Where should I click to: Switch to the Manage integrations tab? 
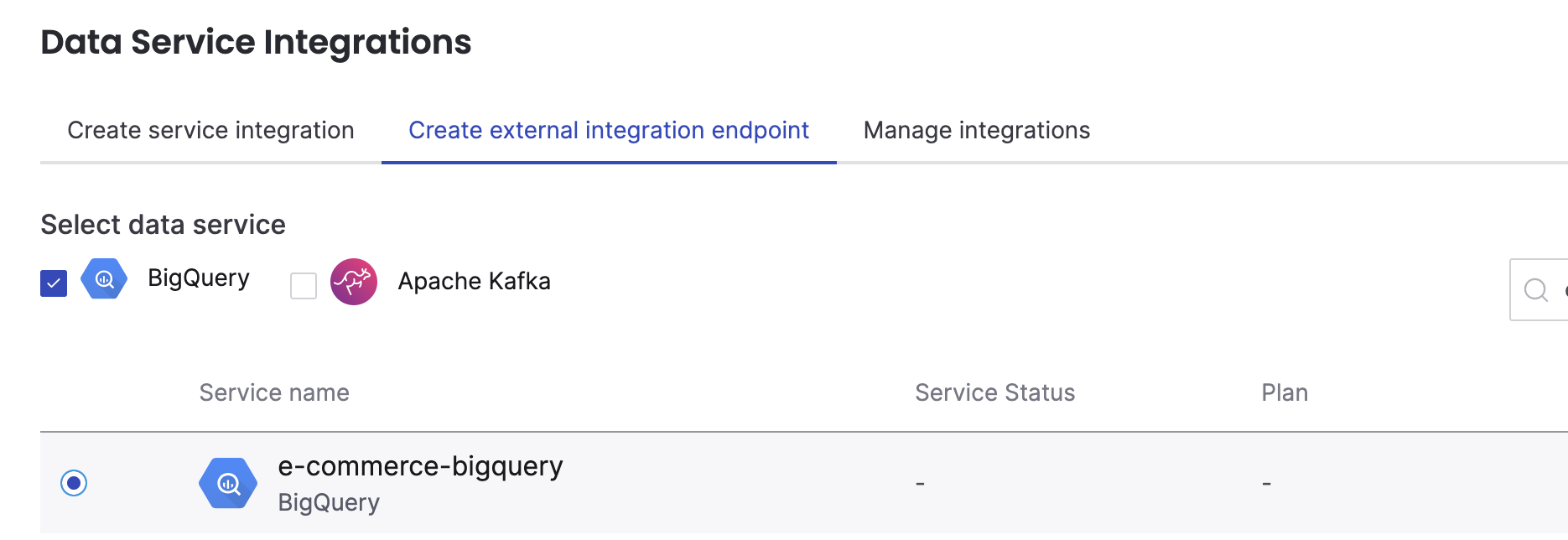point(976,130)
